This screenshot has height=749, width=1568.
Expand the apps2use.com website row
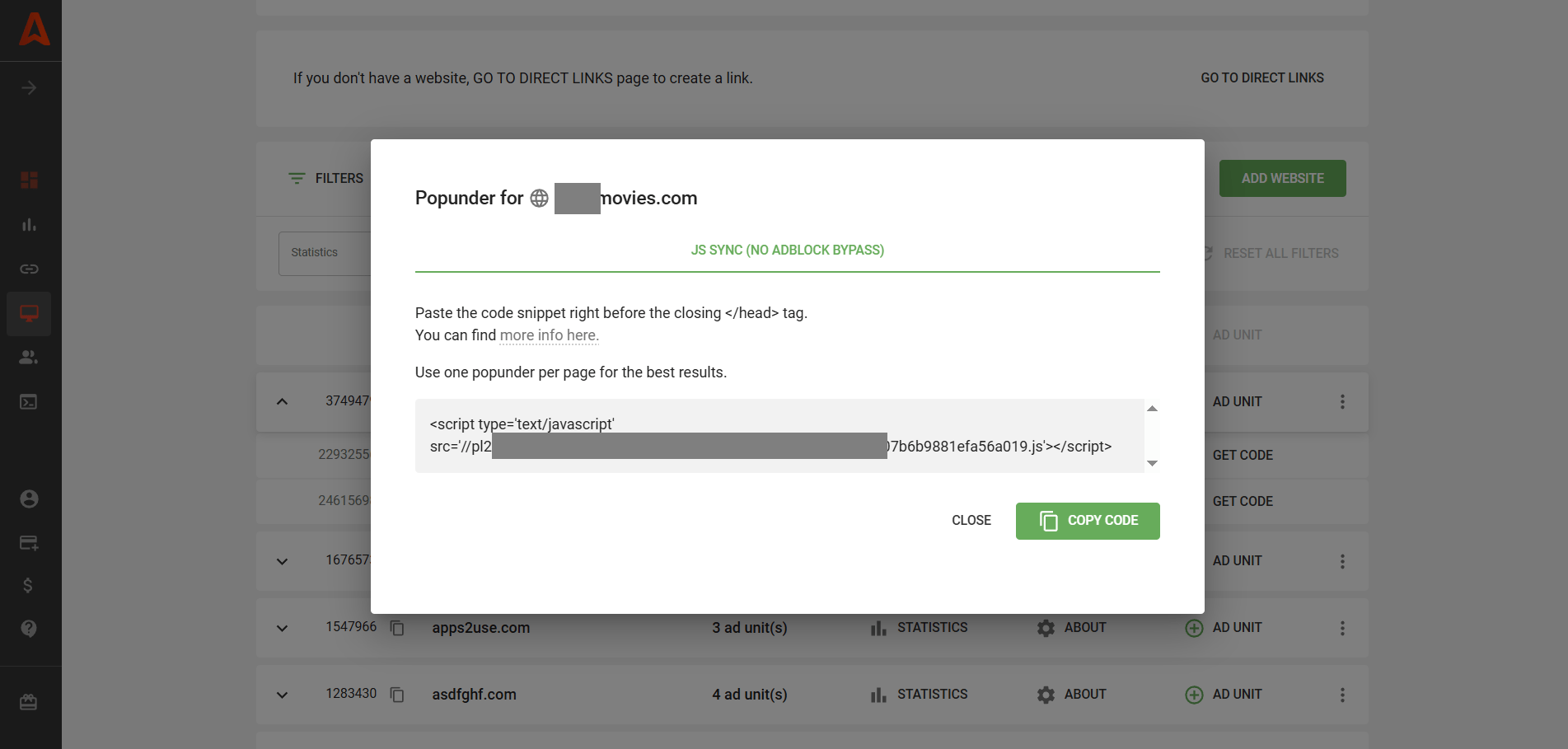(282, 628)
